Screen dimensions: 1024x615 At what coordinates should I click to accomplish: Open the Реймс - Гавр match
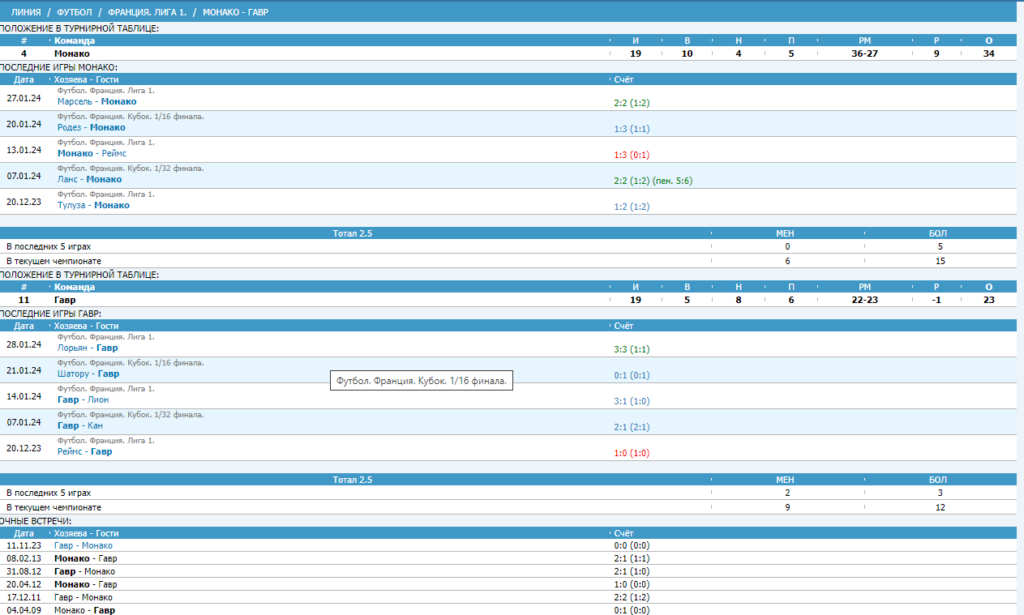(84, 452)
